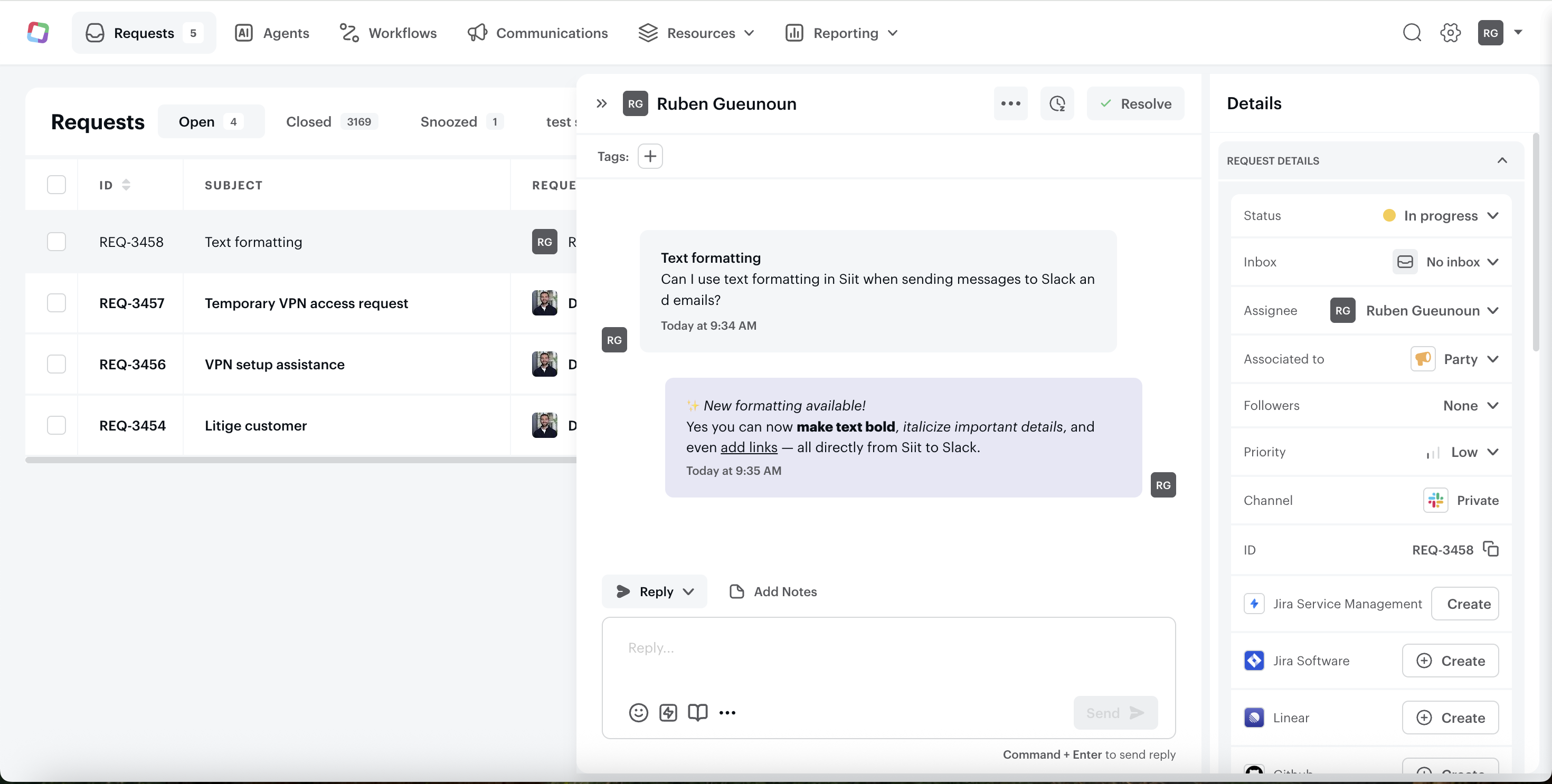1552x784 pixels.
Task: Check the REQ-3454 row checkbox
Action: pyautogui.click(x=56, y=425)
